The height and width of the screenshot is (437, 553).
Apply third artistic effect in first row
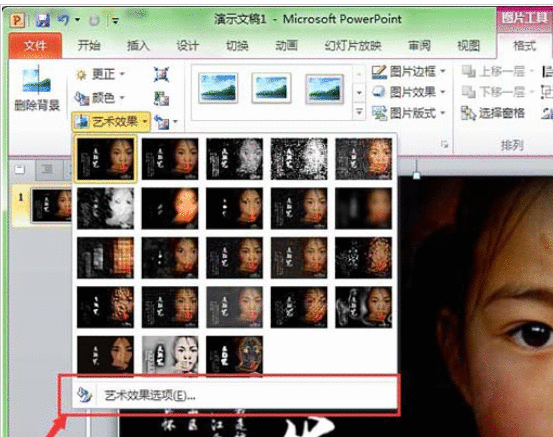(x=235, y=159)
